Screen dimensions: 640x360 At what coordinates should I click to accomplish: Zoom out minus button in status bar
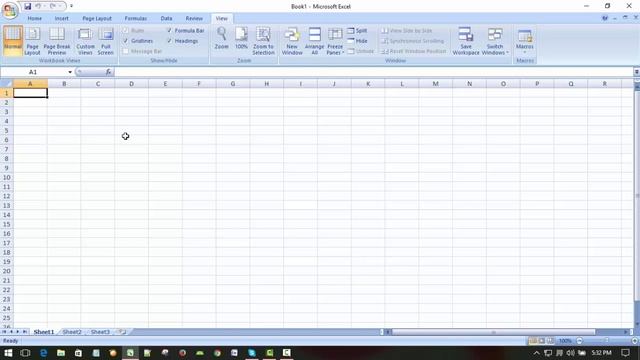(579, 341)
